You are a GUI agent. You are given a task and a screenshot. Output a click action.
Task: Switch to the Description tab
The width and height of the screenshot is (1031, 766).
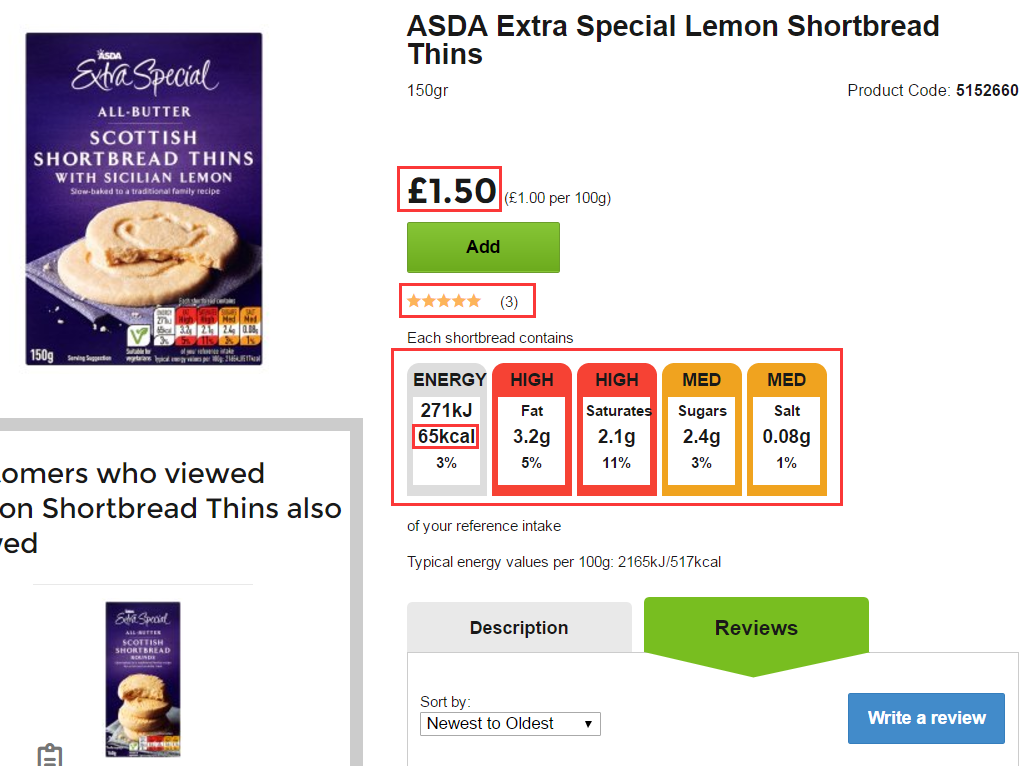[x=519, y=627]
